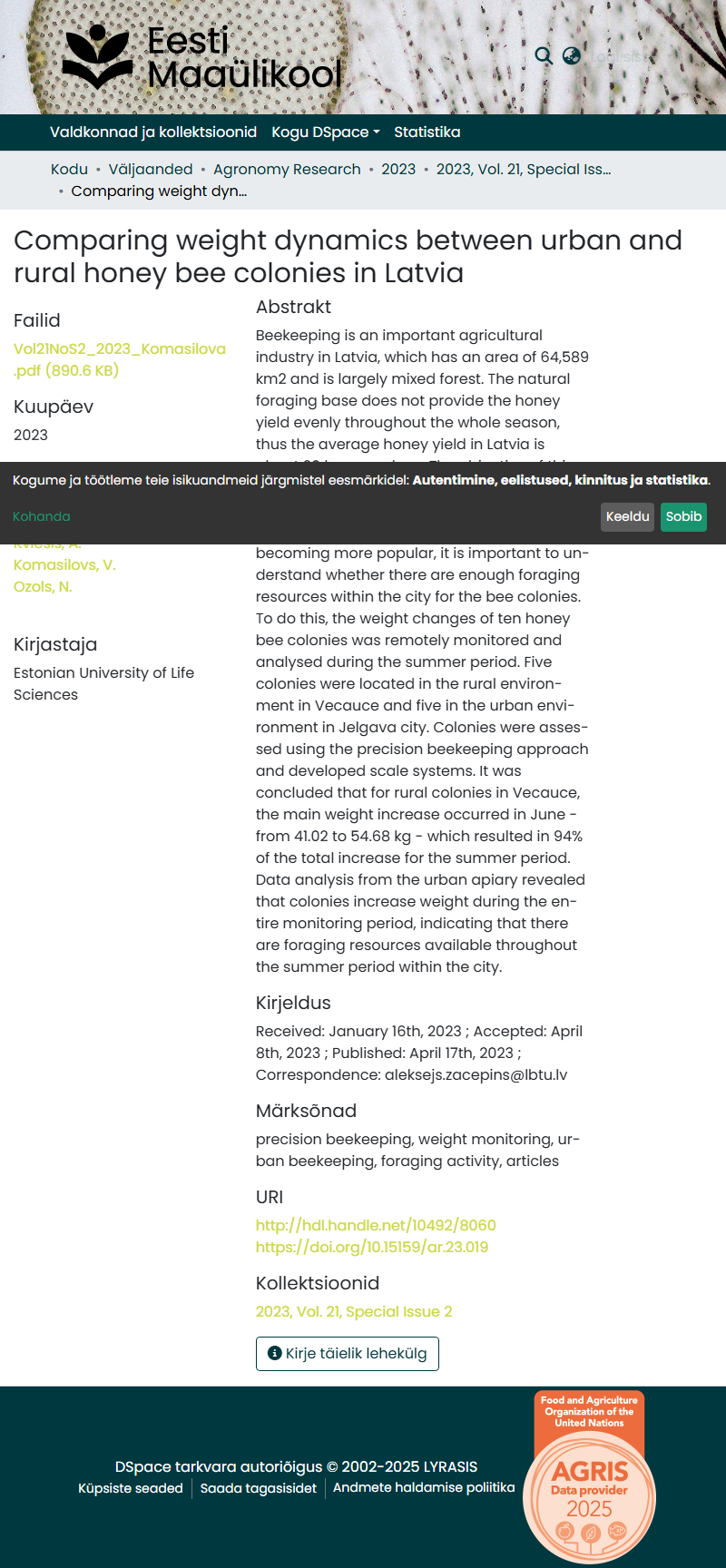The height and width of the screenshot is (1568, 726).
Task: Open Küpsiste seaded footer link
Action: coord(131,1488)
